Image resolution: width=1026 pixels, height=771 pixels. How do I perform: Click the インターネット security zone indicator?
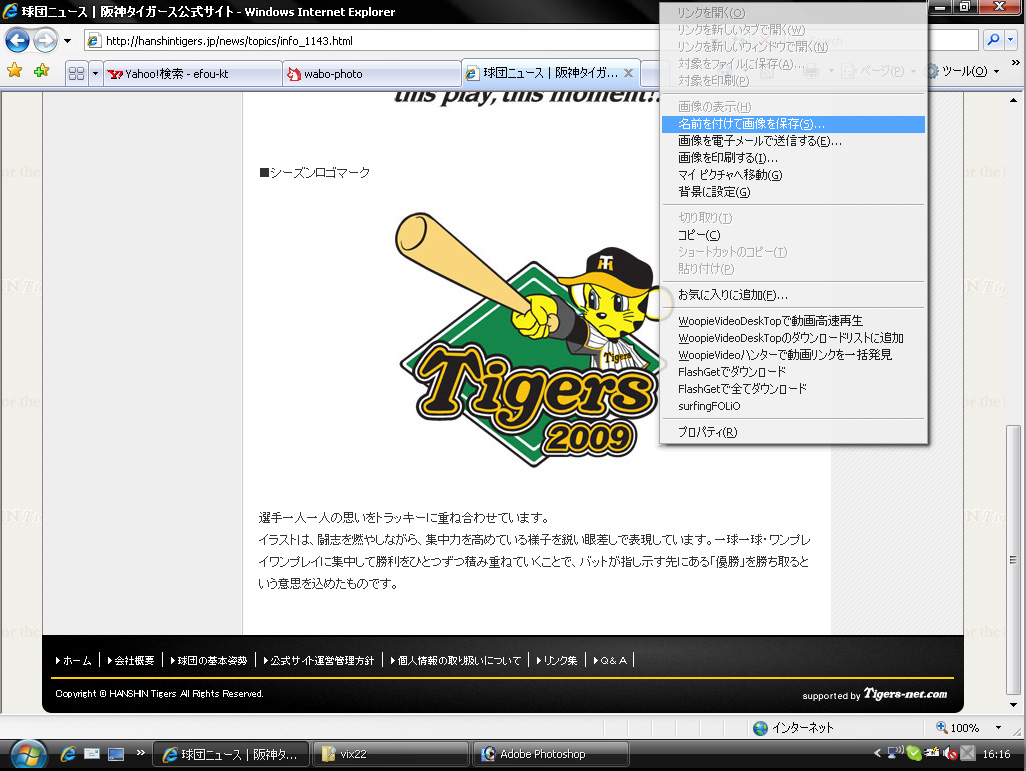(x=793, y=728)
